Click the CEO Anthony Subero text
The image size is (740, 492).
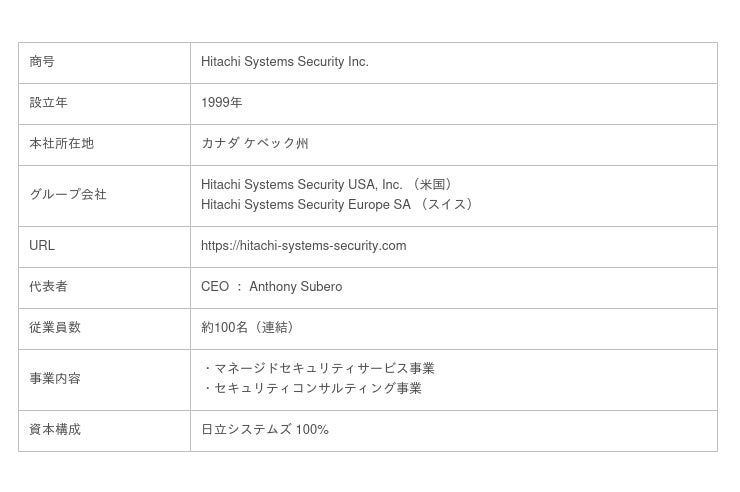click(271, 287)
